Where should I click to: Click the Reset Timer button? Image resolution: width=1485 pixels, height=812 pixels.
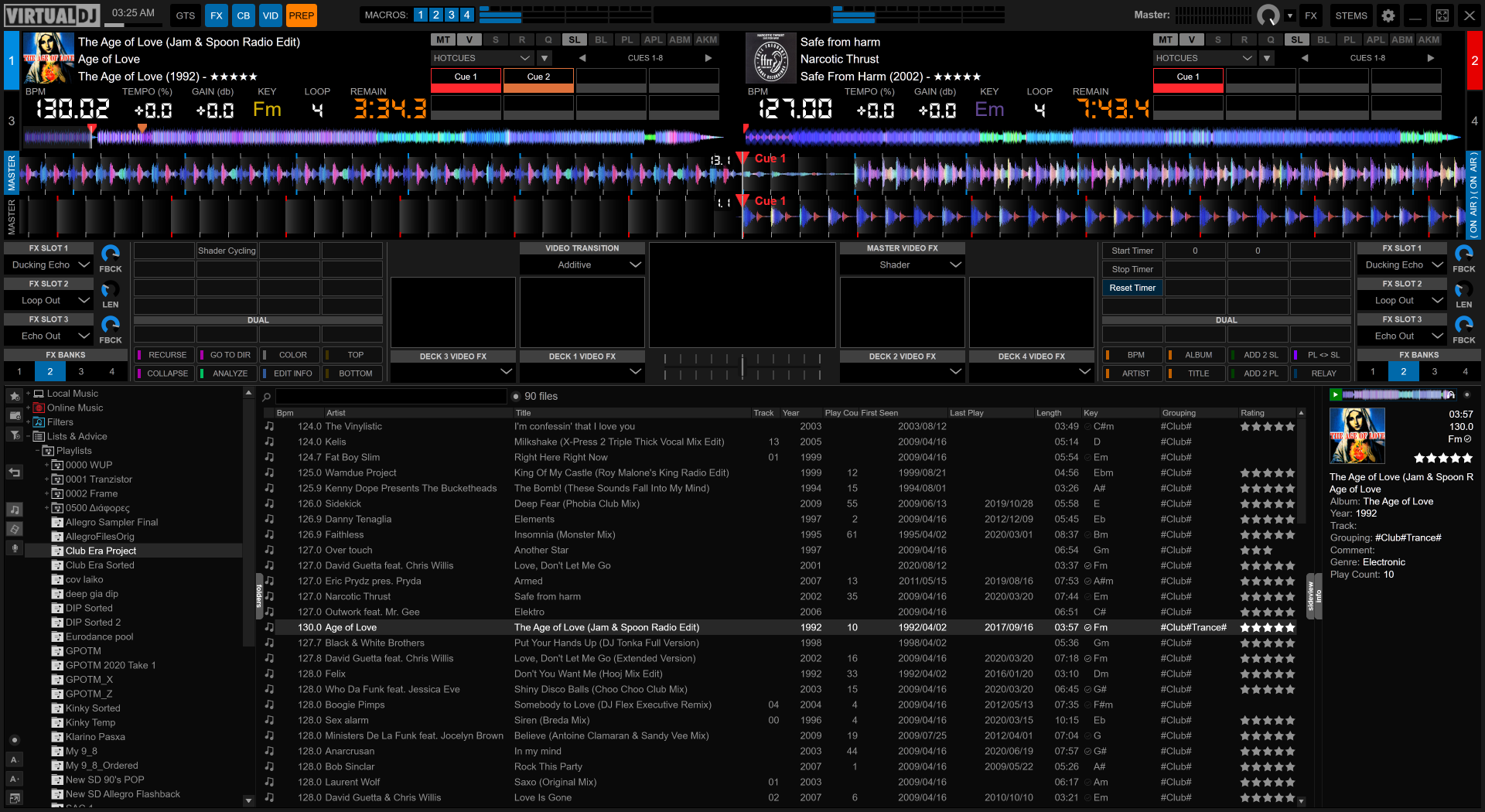[x=1132, y=288]
